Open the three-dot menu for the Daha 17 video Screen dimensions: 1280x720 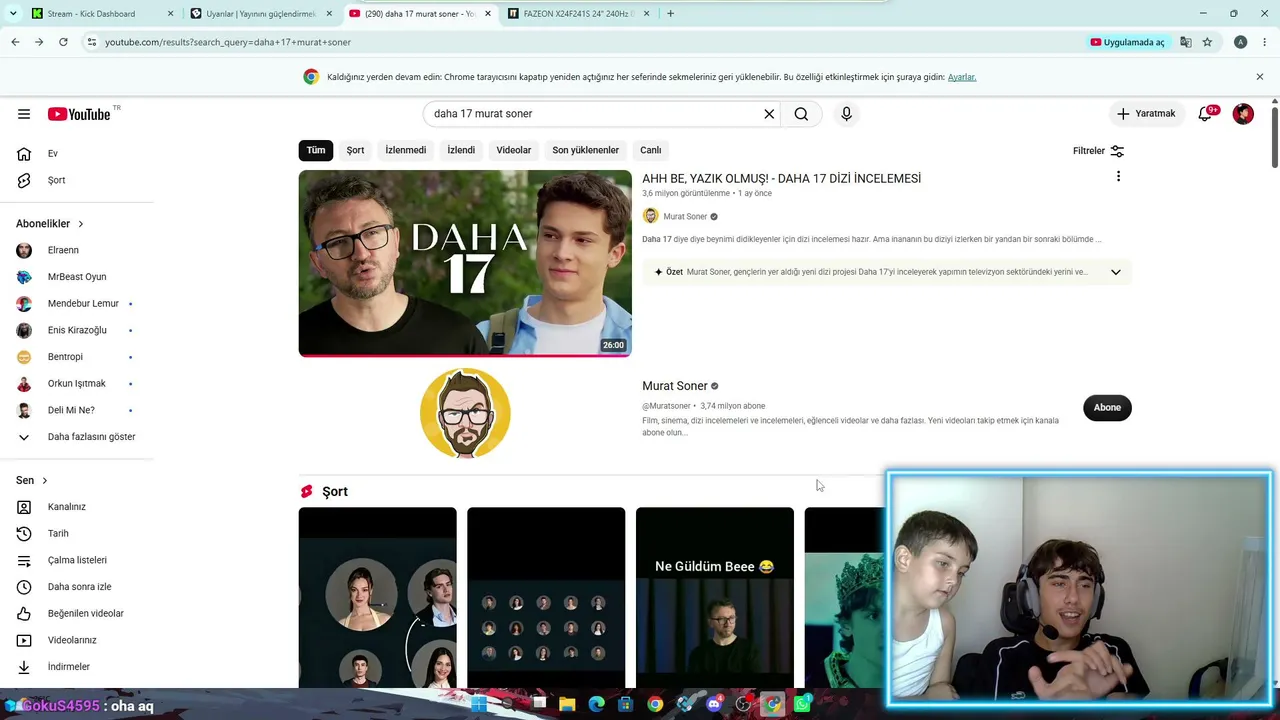click(1118, 177)
